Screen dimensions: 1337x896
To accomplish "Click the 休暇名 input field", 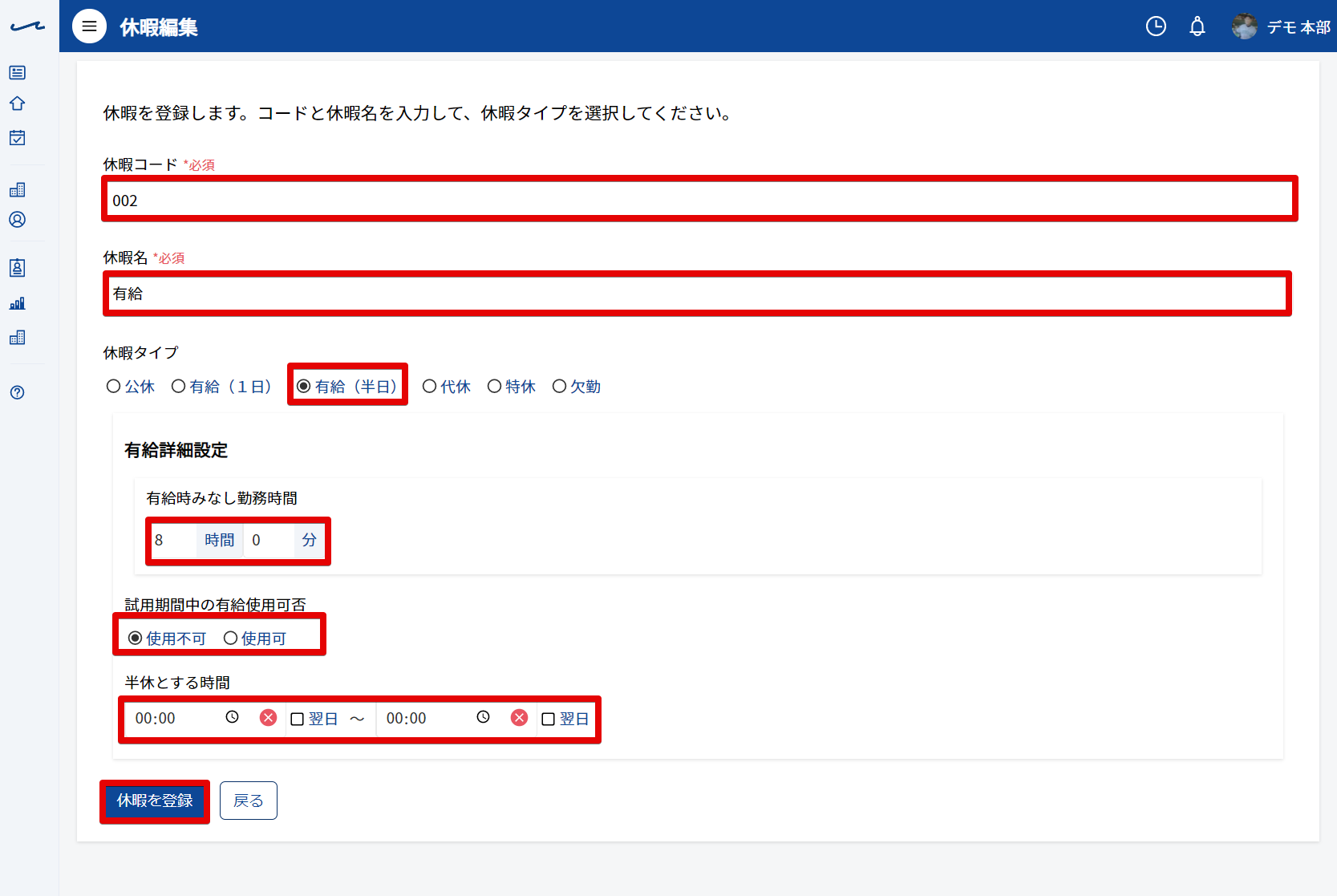I will coord(697,294).
